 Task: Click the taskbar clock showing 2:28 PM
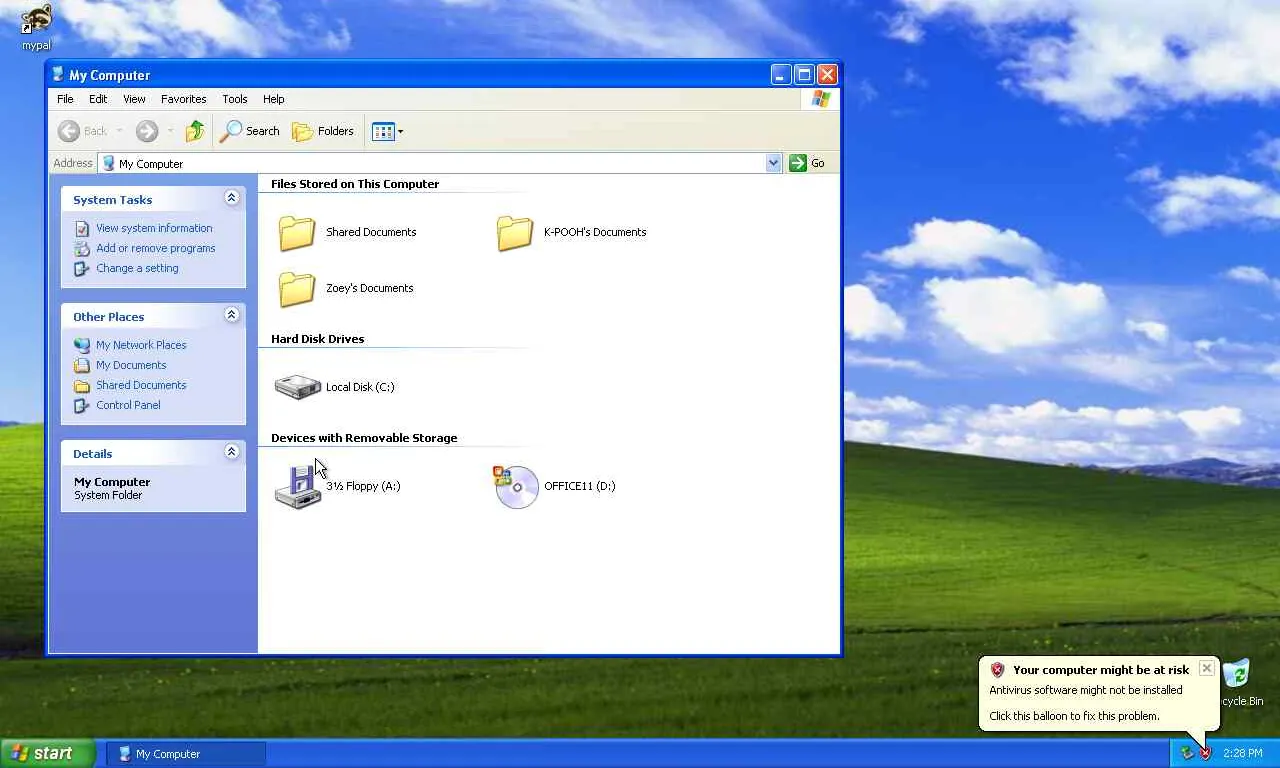click(1242, 754)
